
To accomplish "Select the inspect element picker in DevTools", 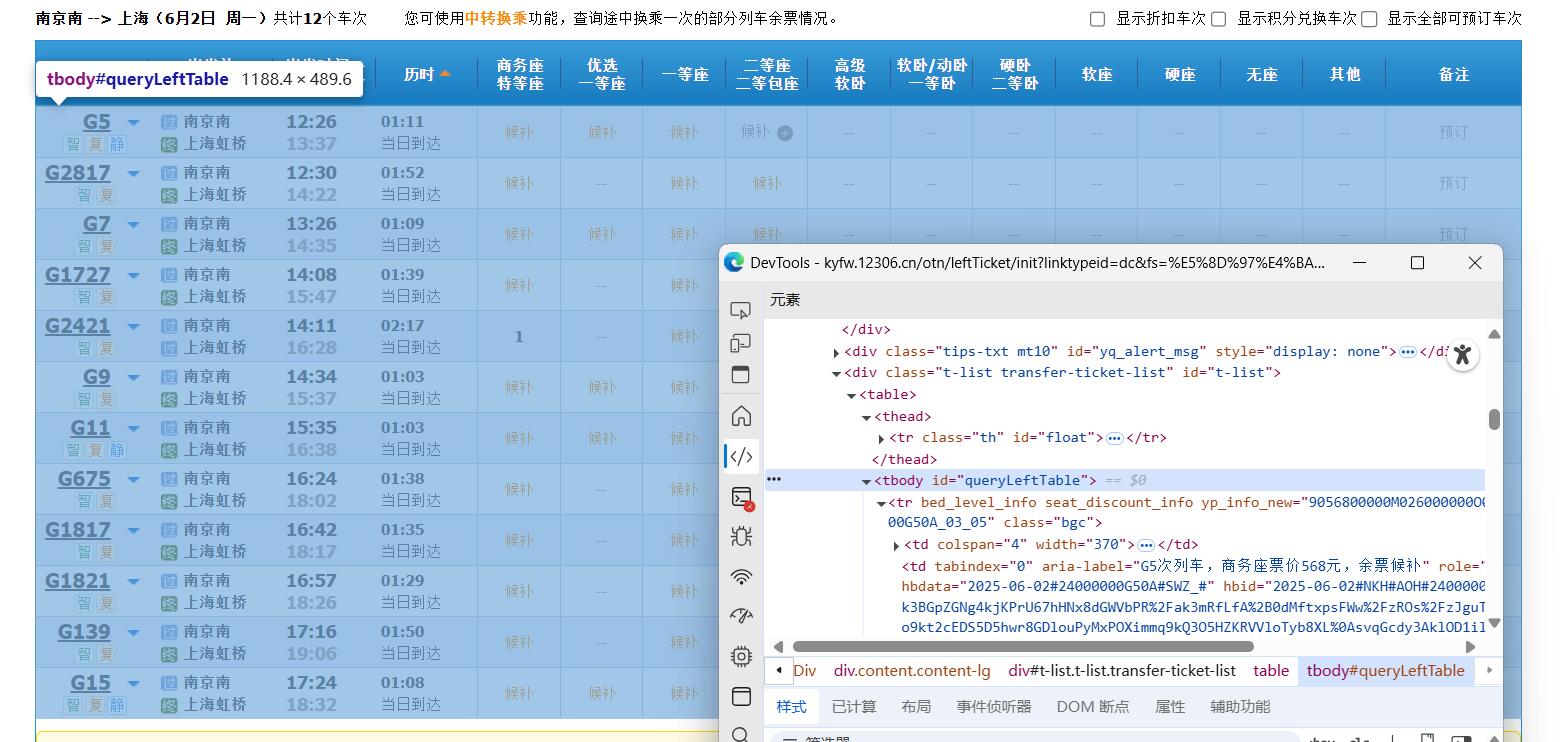I will point(740,311).
